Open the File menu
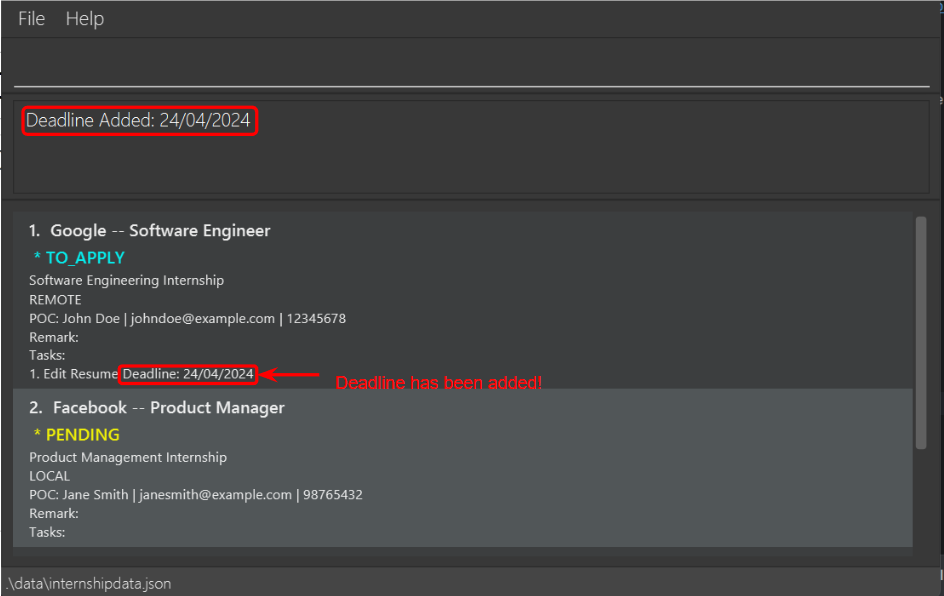Viewport: 944px width, 596px height. coord(31,19)
